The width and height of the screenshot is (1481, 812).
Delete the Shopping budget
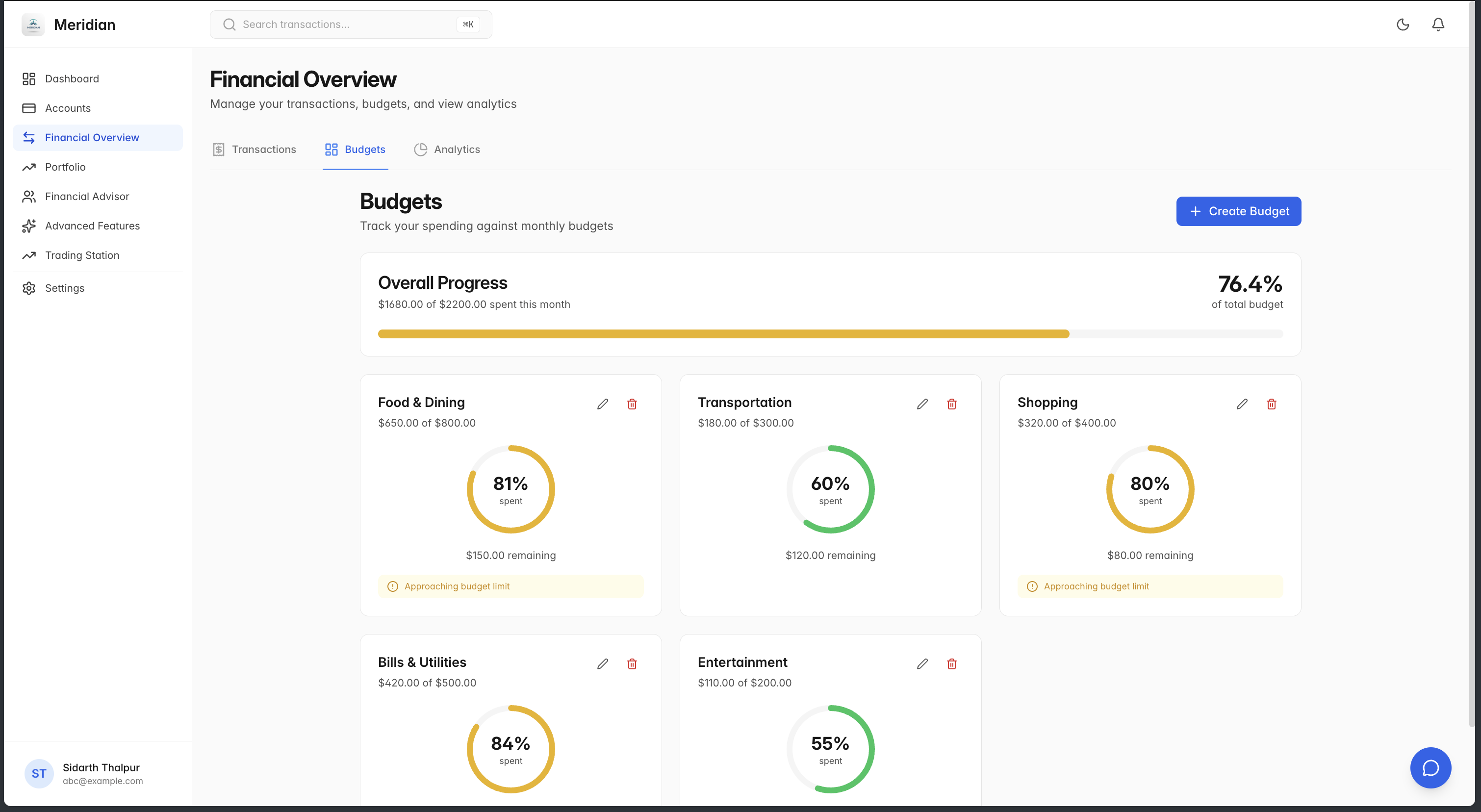[x=1271, y=404]
